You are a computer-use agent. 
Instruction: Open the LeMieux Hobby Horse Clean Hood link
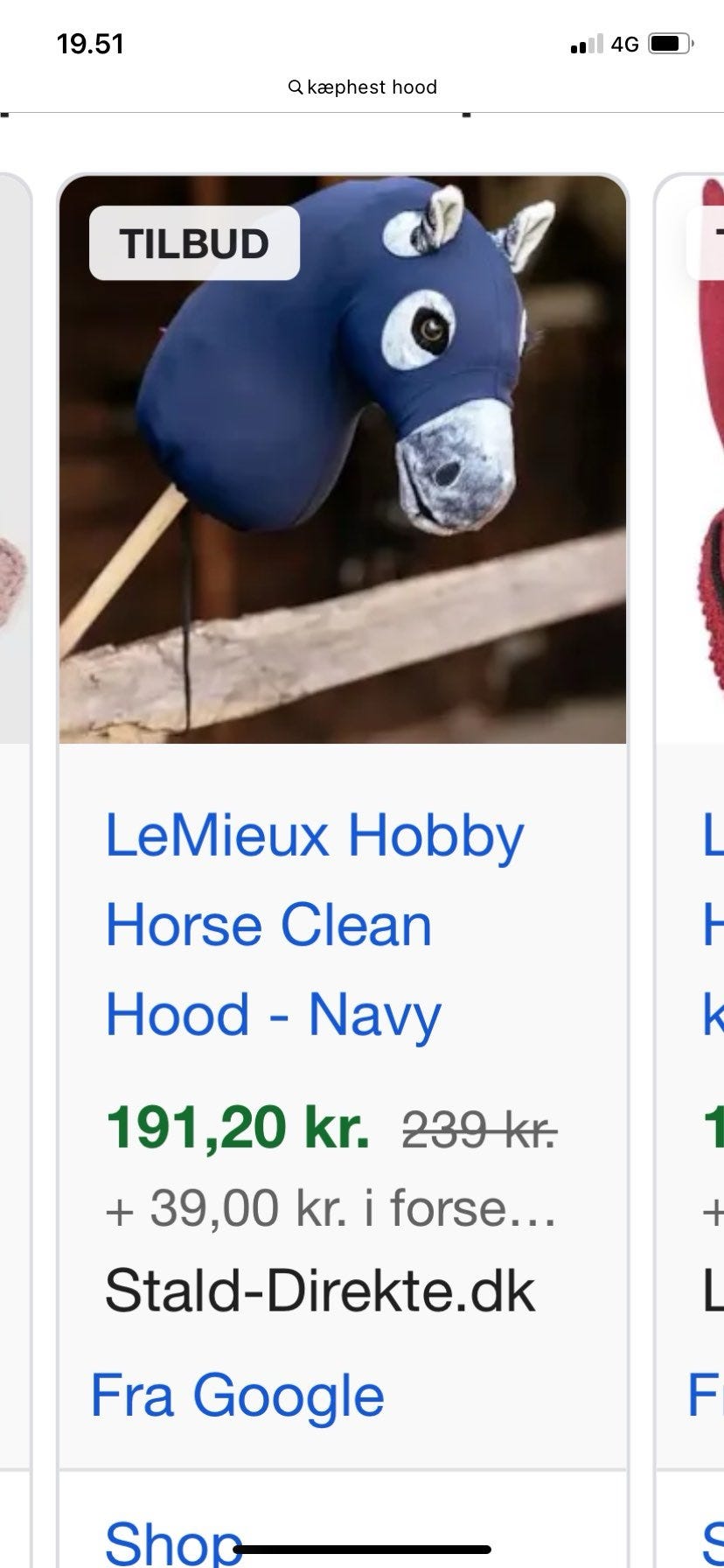[315, 925]
